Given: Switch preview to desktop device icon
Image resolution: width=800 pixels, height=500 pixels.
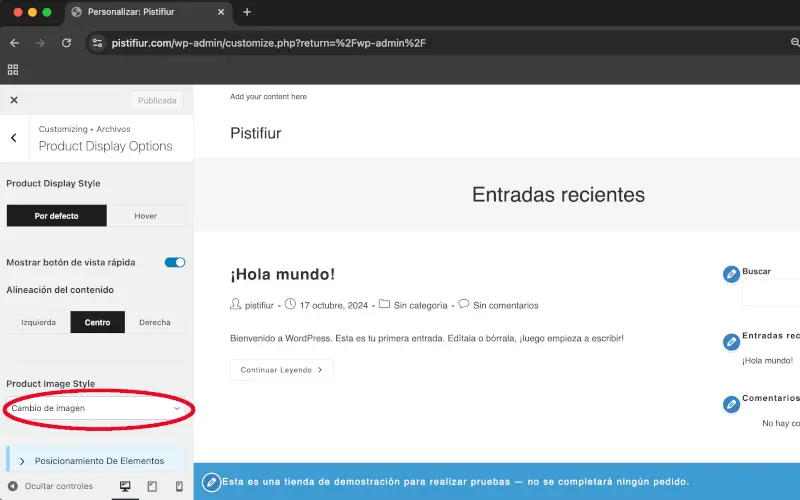Looking at the screenshot, I should [125, 486].
